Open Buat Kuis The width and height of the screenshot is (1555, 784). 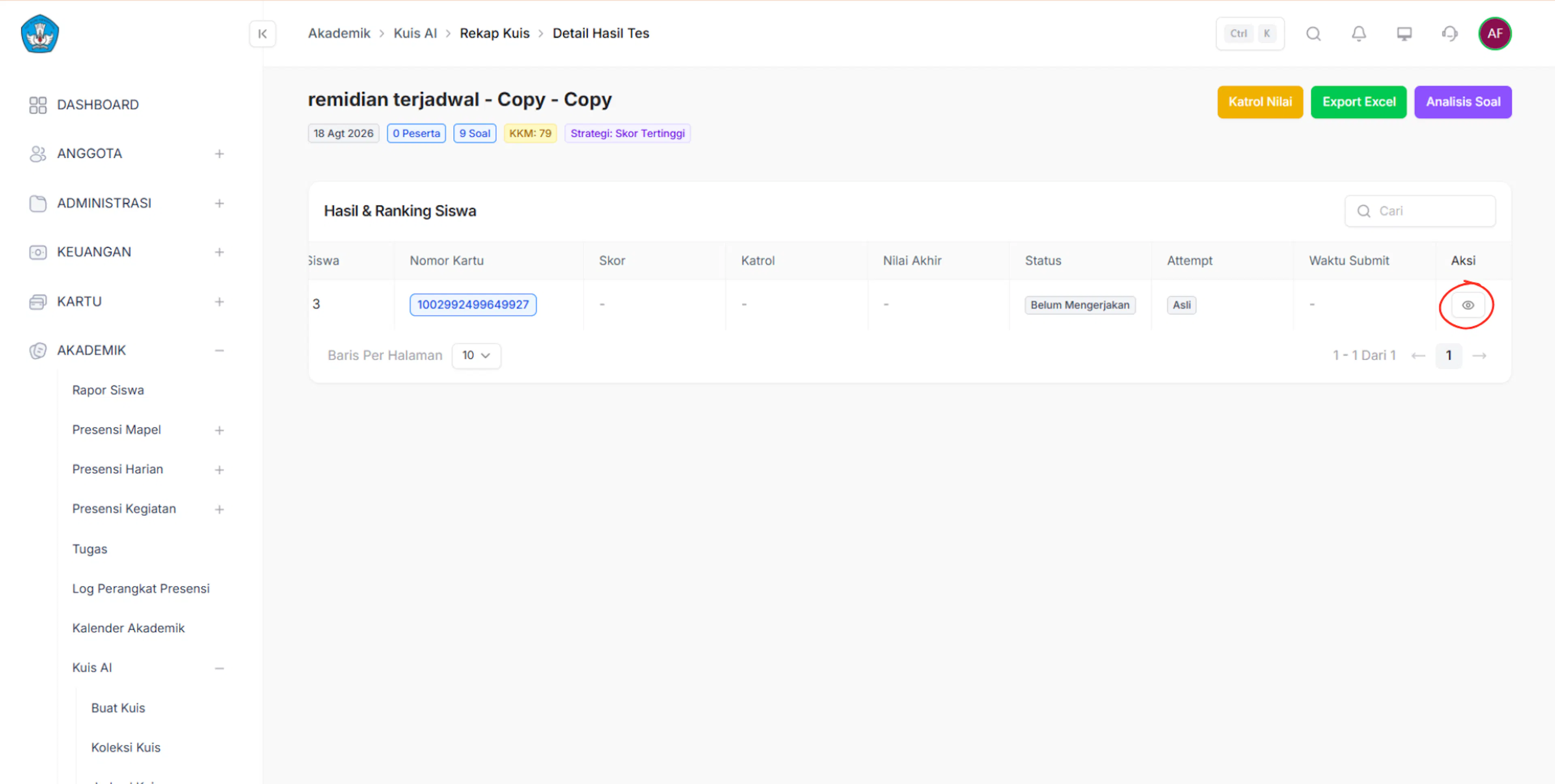click(x=118, y=708)
